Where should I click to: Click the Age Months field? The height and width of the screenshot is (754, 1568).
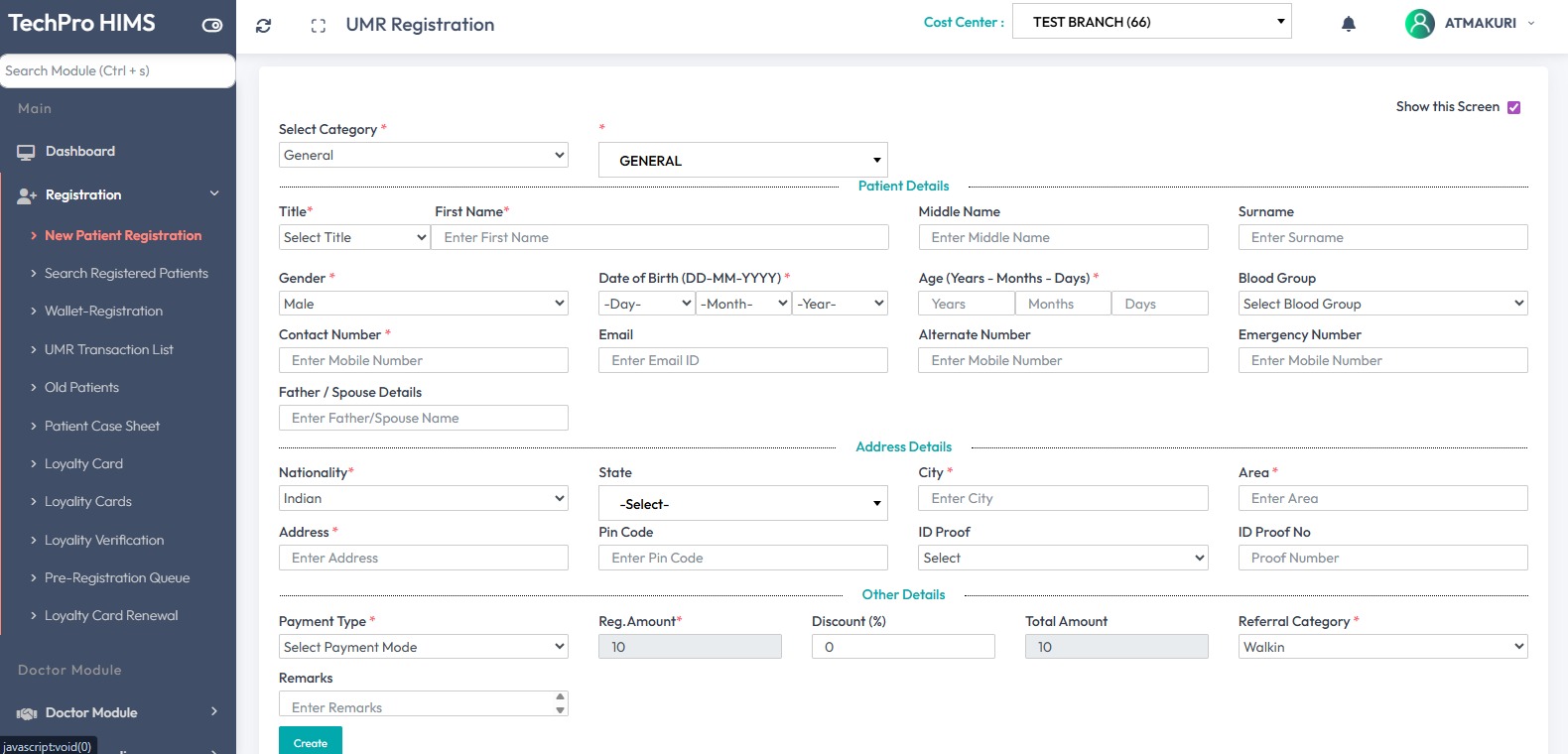point(1063,304)
